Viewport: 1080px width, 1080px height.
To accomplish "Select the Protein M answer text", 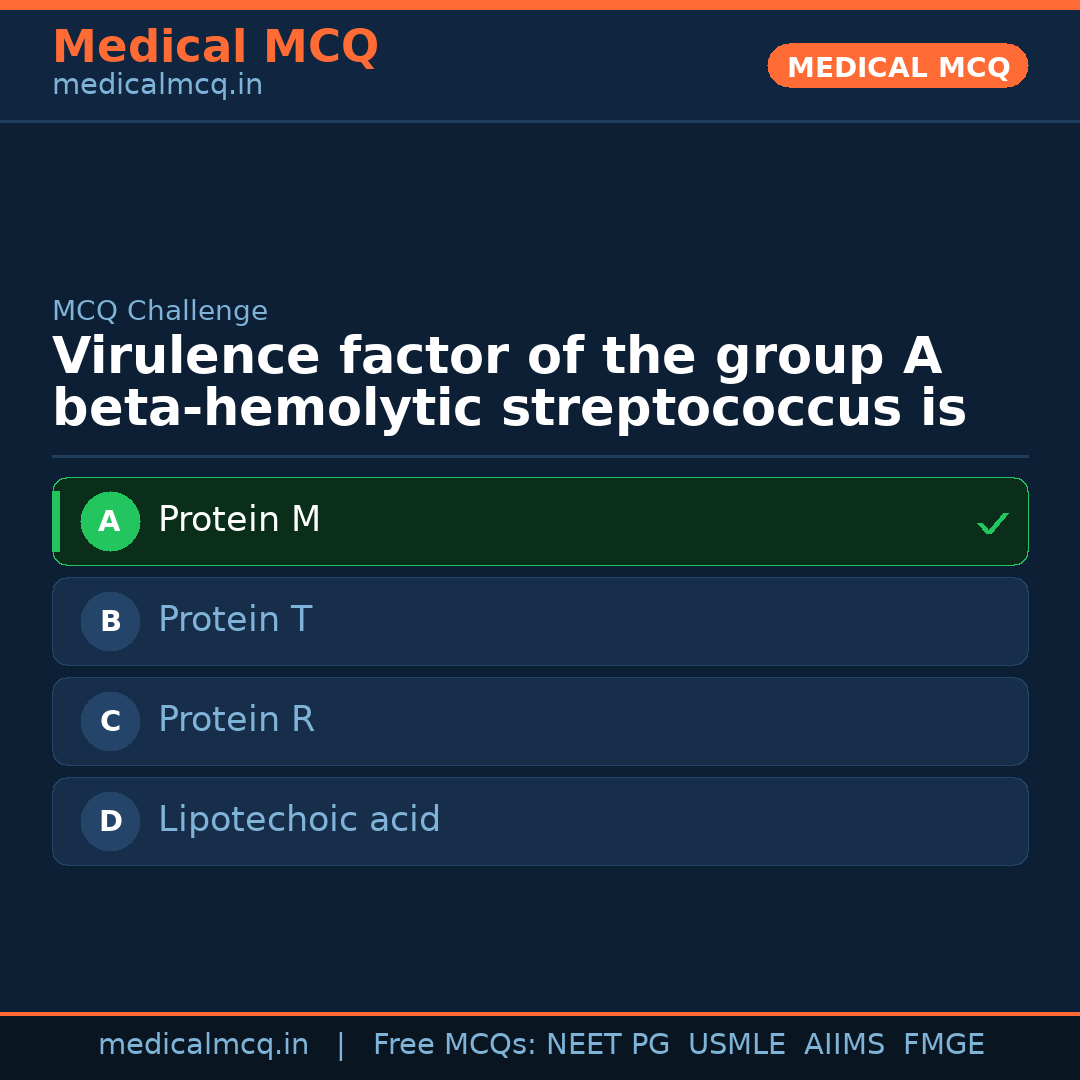I will (239, 520).
